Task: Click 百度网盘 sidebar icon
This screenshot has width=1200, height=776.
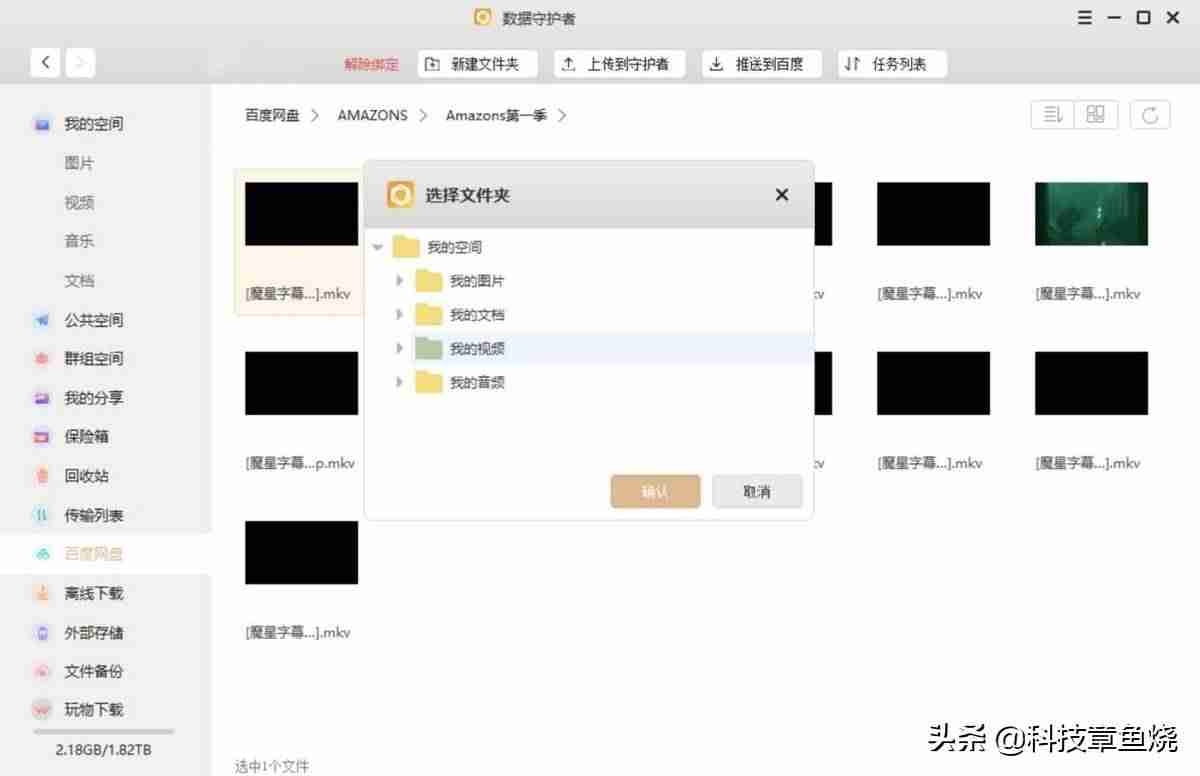Action: tap(42, 554)
